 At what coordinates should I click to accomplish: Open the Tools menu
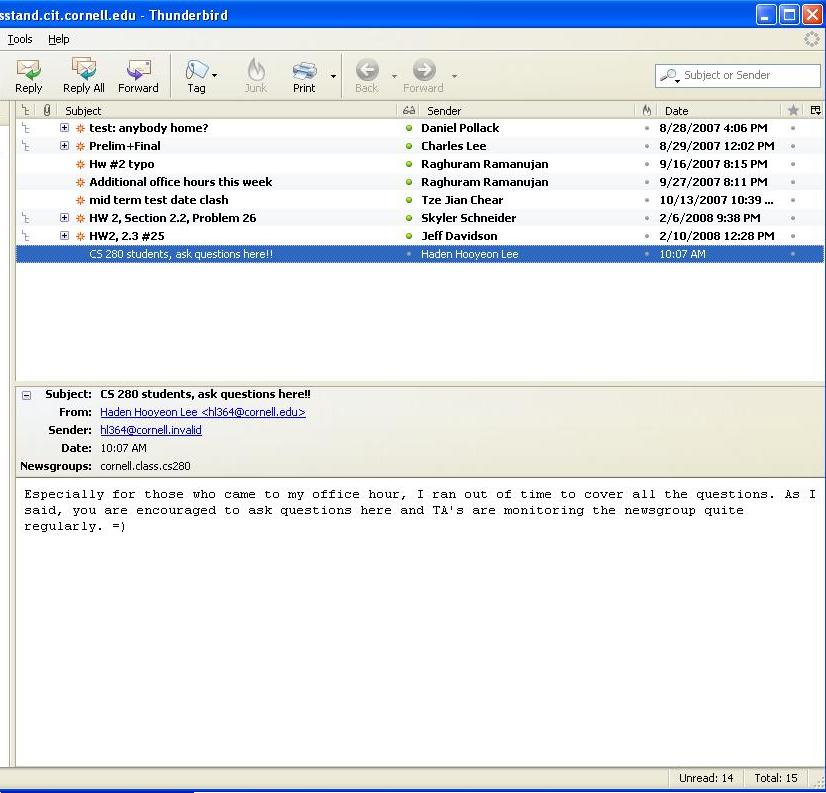click(20, 39)
